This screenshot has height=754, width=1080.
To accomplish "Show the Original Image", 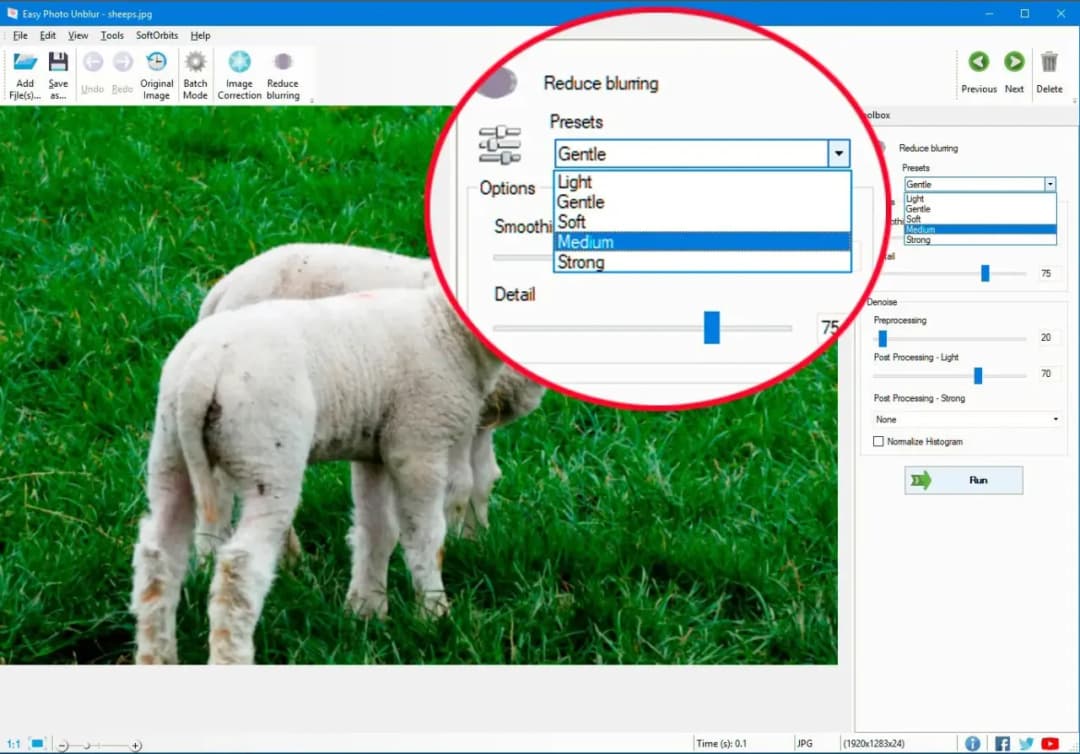I will coord(156,74).
